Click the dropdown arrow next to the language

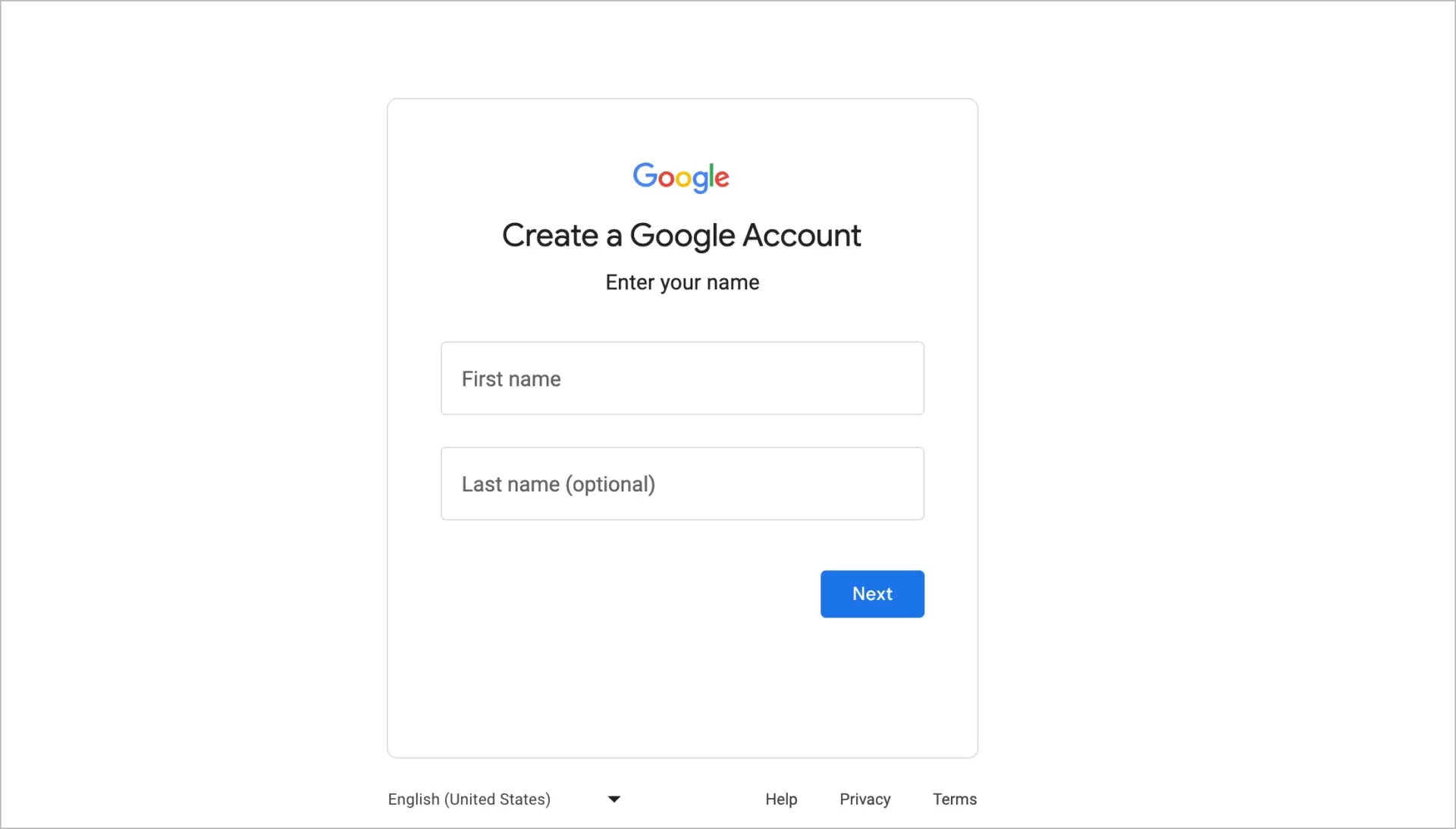click(x=613, y=799)
